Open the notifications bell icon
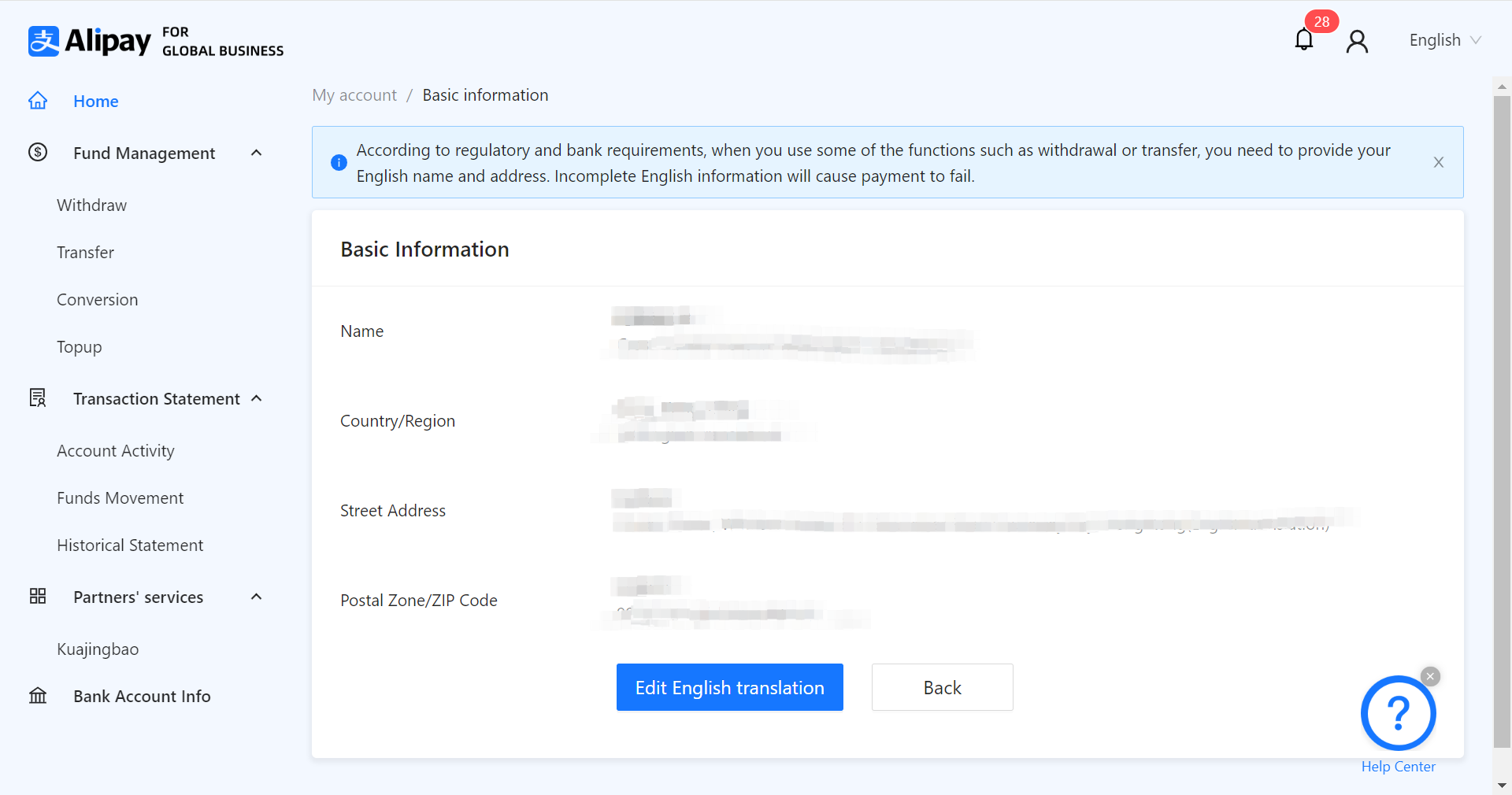1512x795 pixels. (1304, 40)
